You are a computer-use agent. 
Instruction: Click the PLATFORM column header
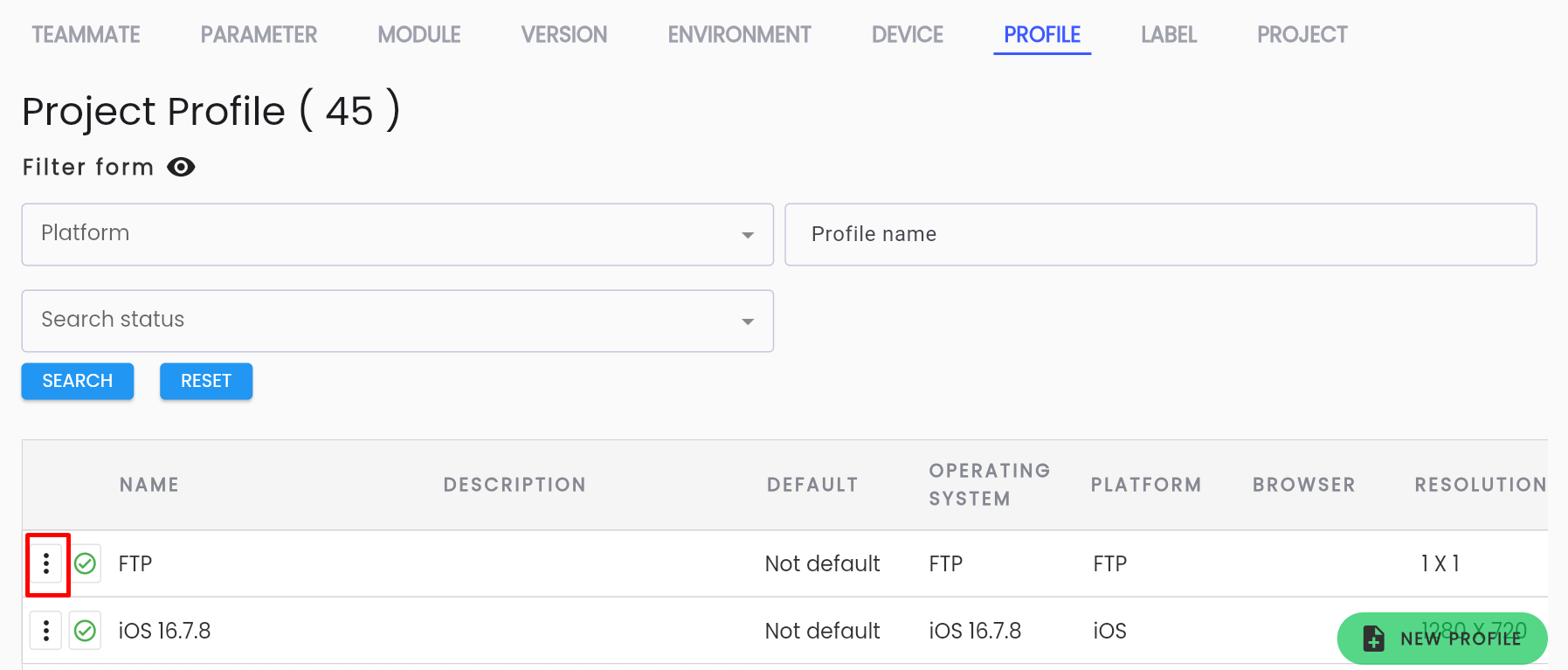[1146, 485]
